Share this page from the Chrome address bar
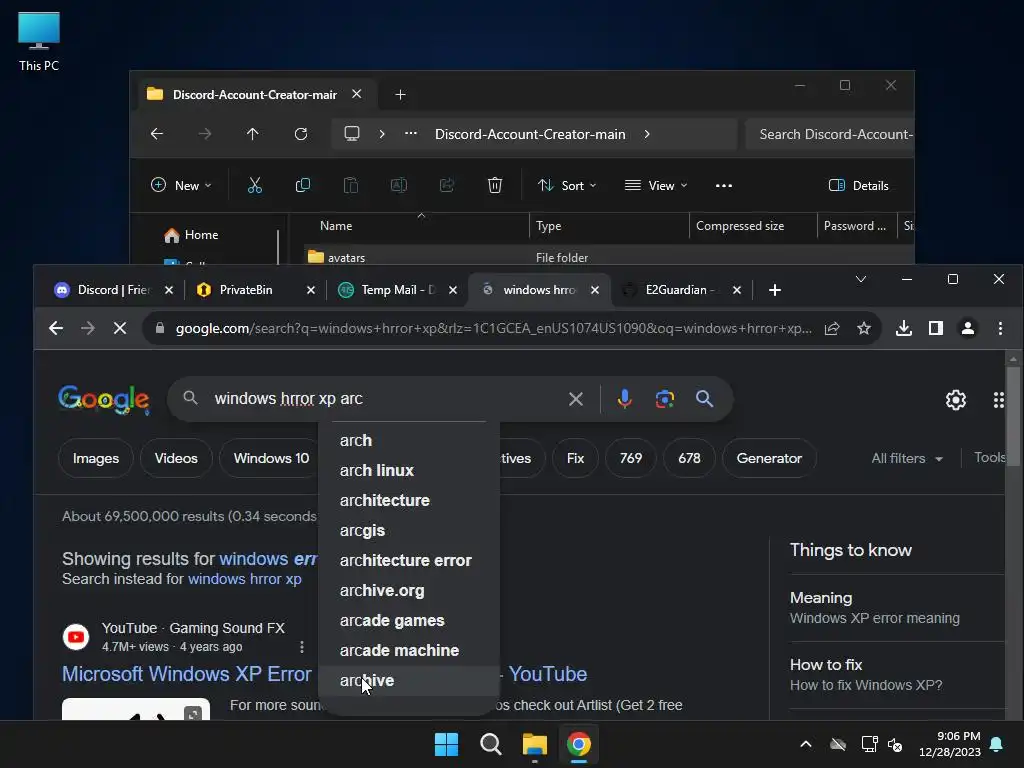Image resolution: width=1024 pixels, height=768 pixels. (x=832, y=328)
